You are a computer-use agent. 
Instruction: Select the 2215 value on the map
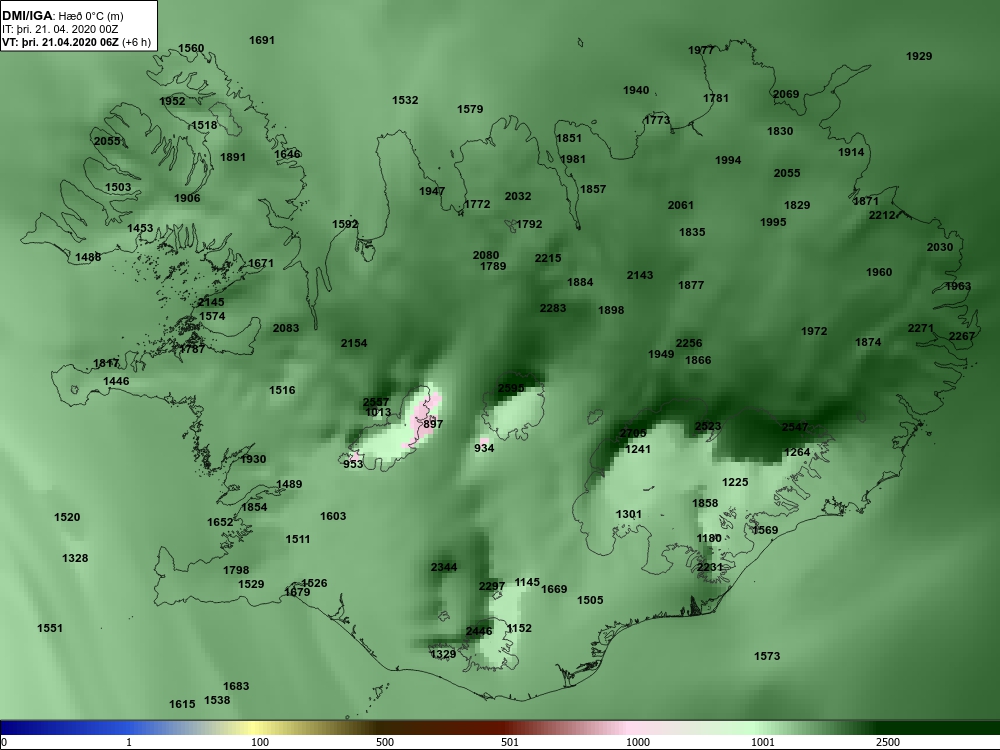coord(548,258)
